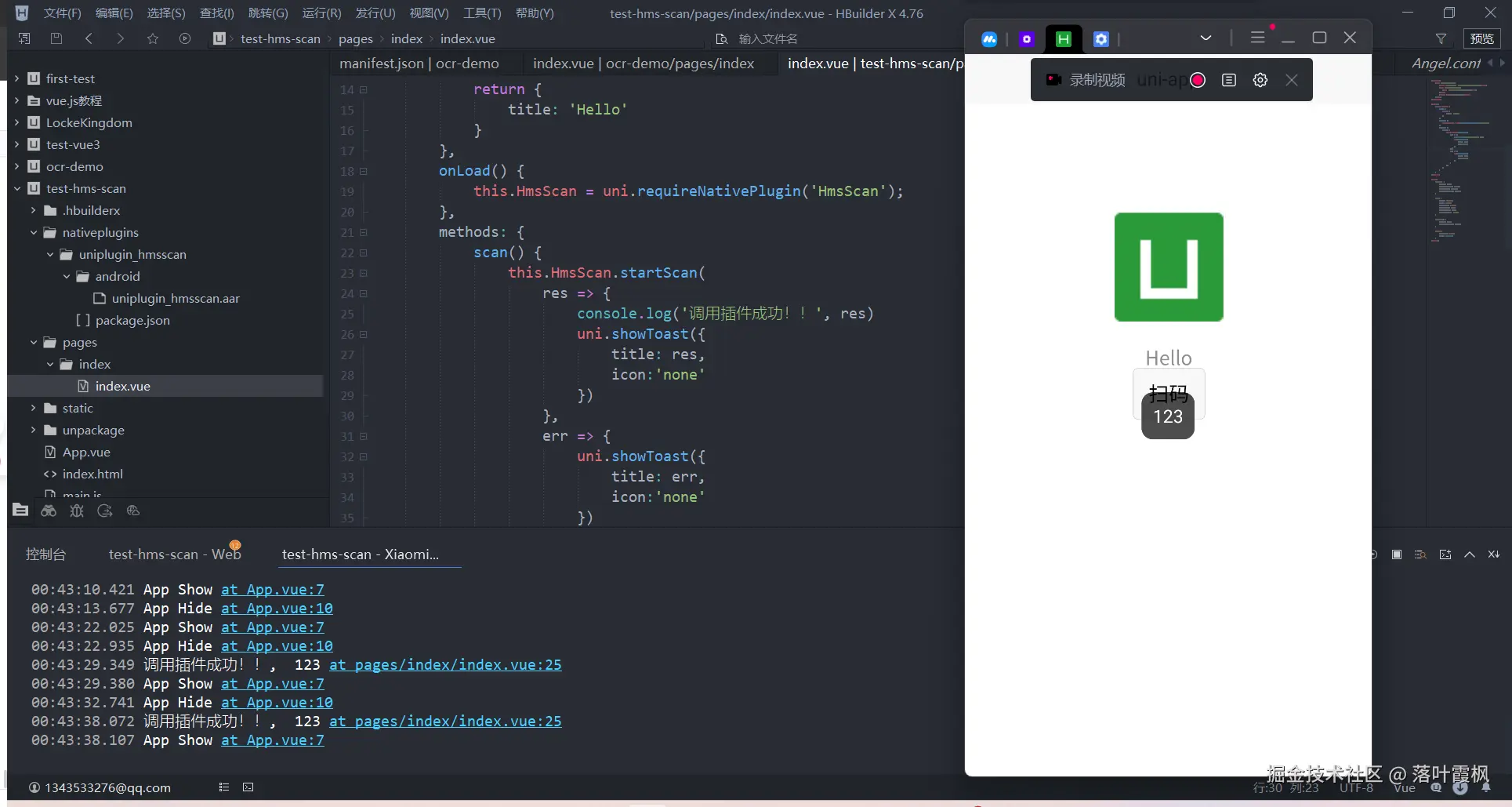The width and height of the screenshot is (1512, 807).
Task: Collapse the test-hms-scan project
Action: 17,188
